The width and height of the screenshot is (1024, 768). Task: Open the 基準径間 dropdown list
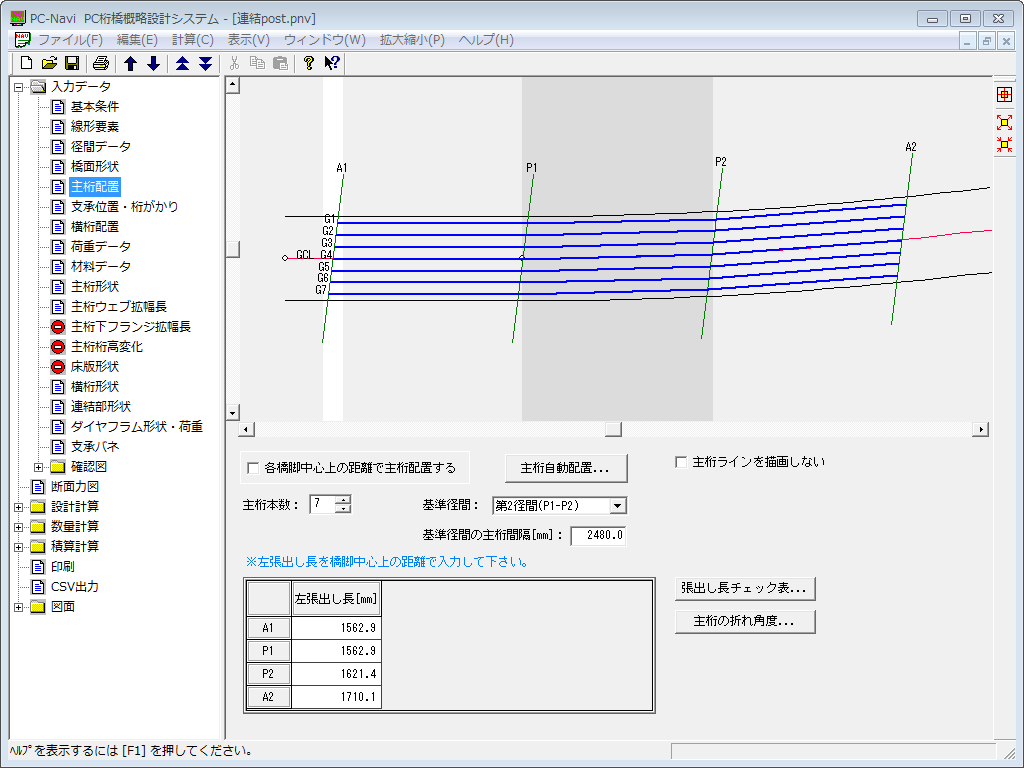coord(617,506)
